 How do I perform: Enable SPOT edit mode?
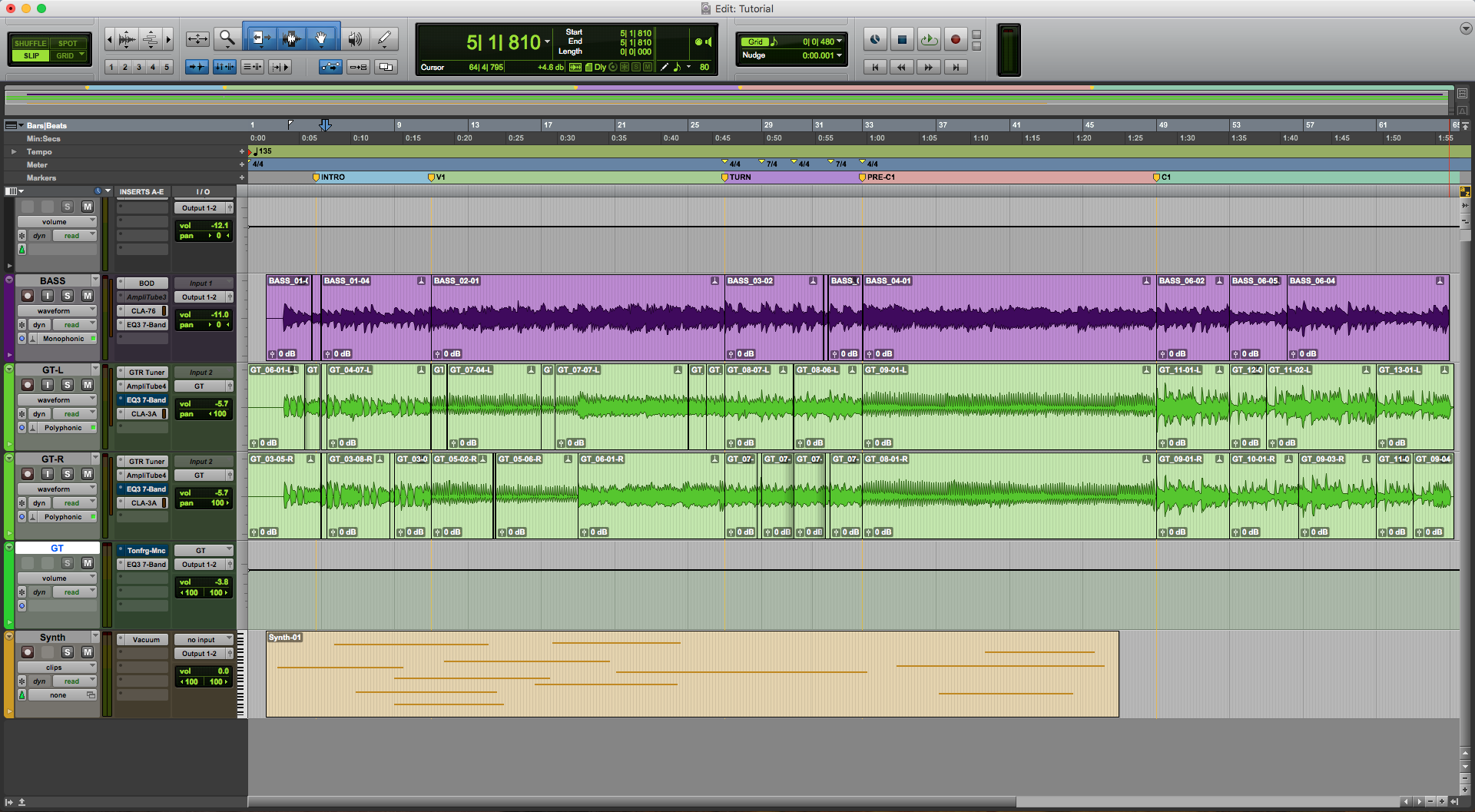point(68,43)
